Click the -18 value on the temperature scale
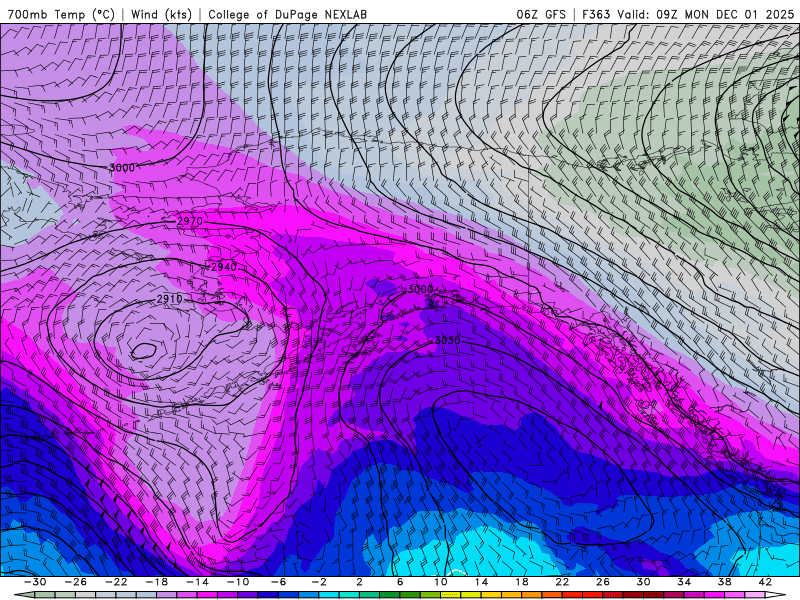 (157, 582)
